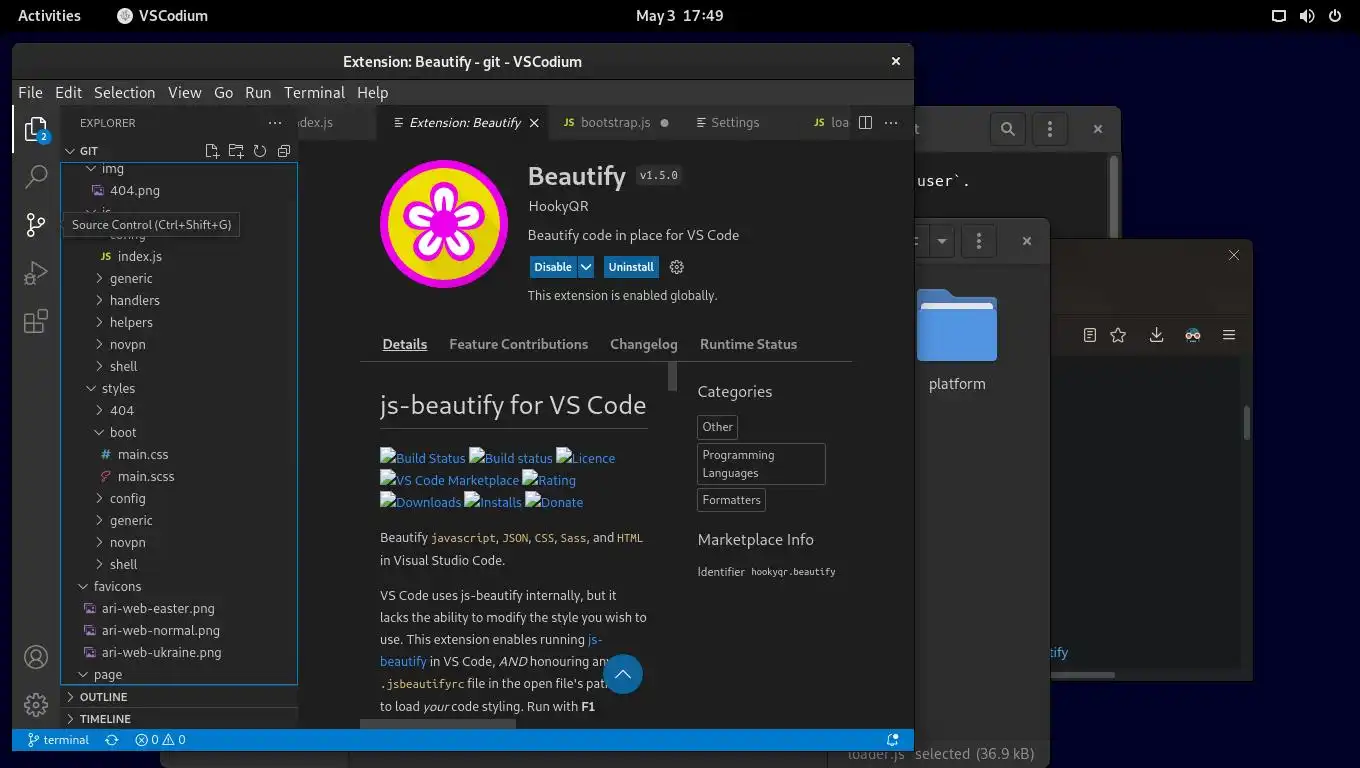Click the round scroll-to-top arrow button
Image resolution: width=1360 pixels, height=768 pixels.
point(623,674)
